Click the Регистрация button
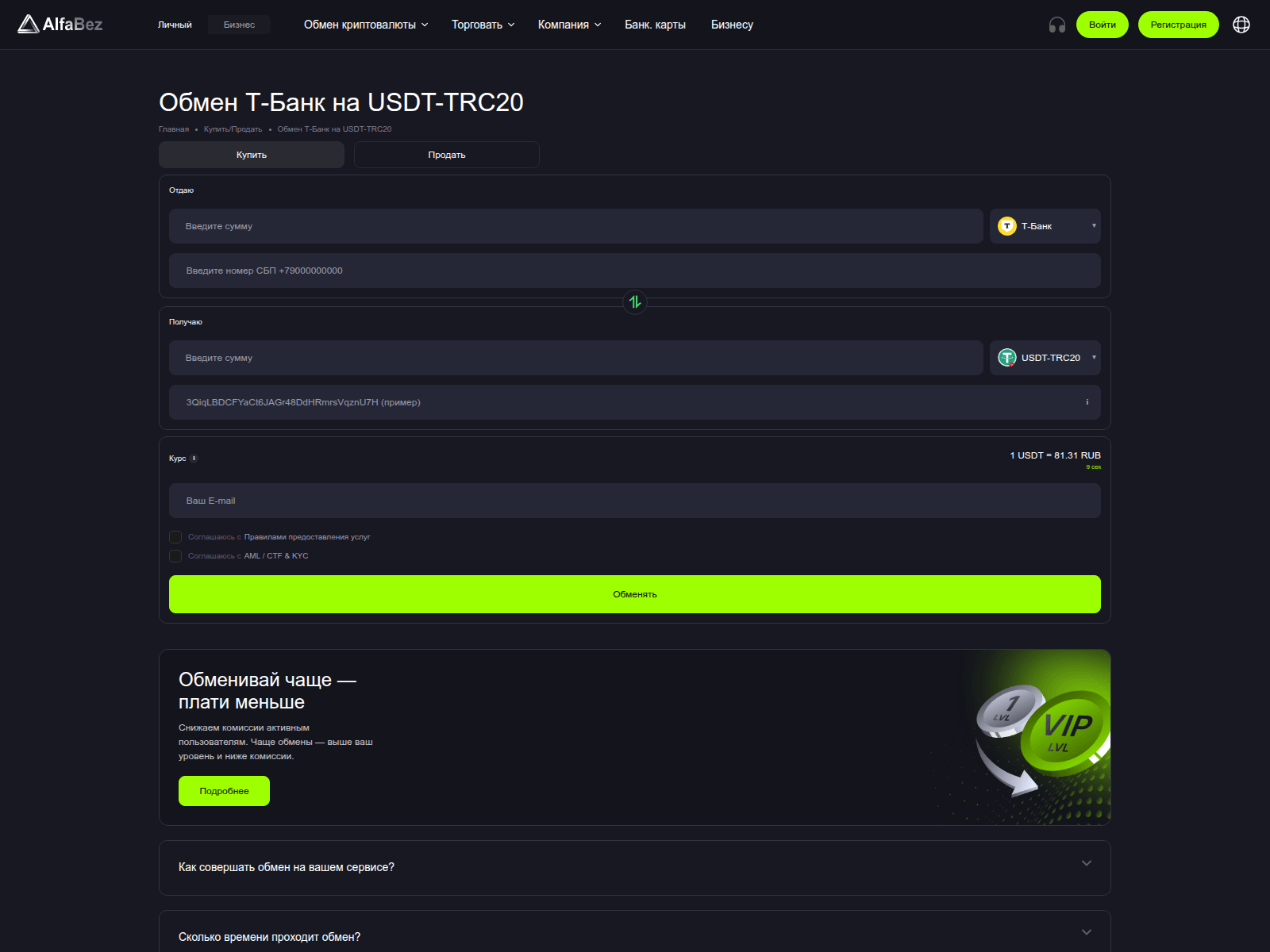The width and height of the screenshot is (1270, 952). tap(1179, 25)
